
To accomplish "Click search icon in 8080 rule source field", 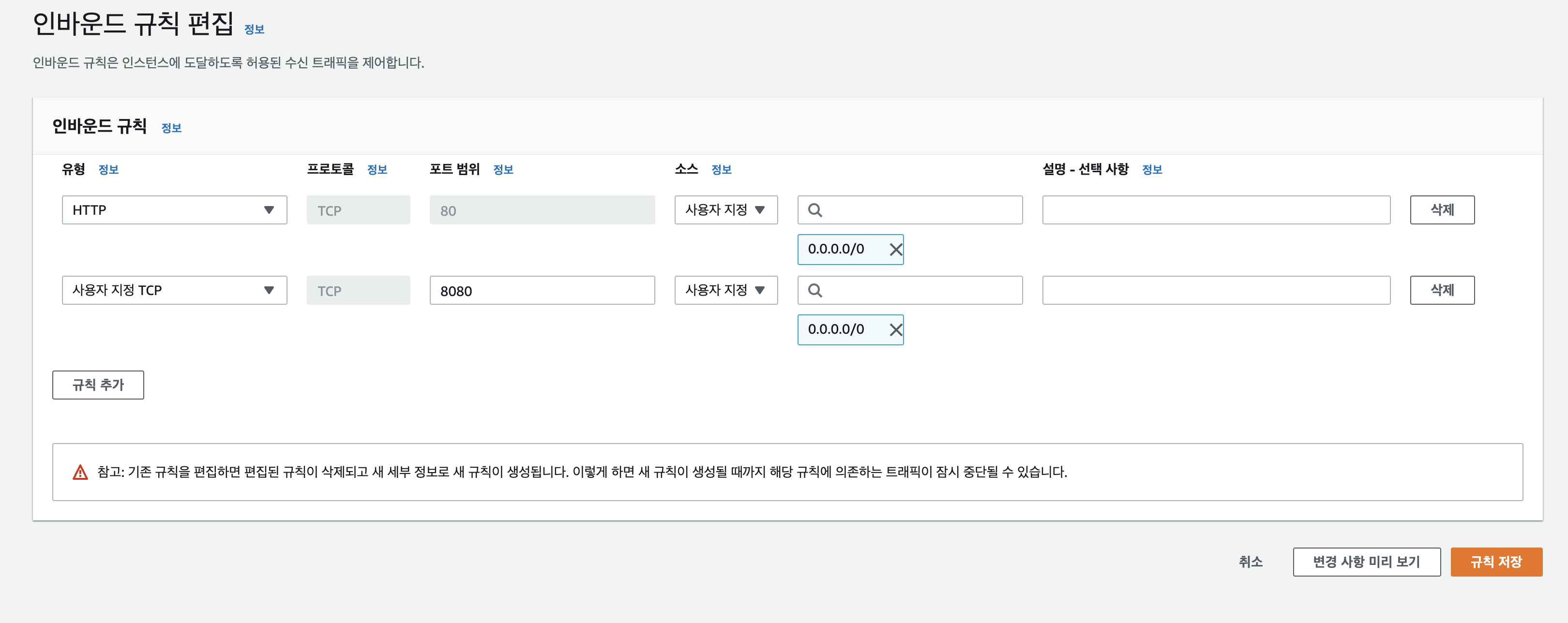I will pyautogui.click(x=815, y=291).
